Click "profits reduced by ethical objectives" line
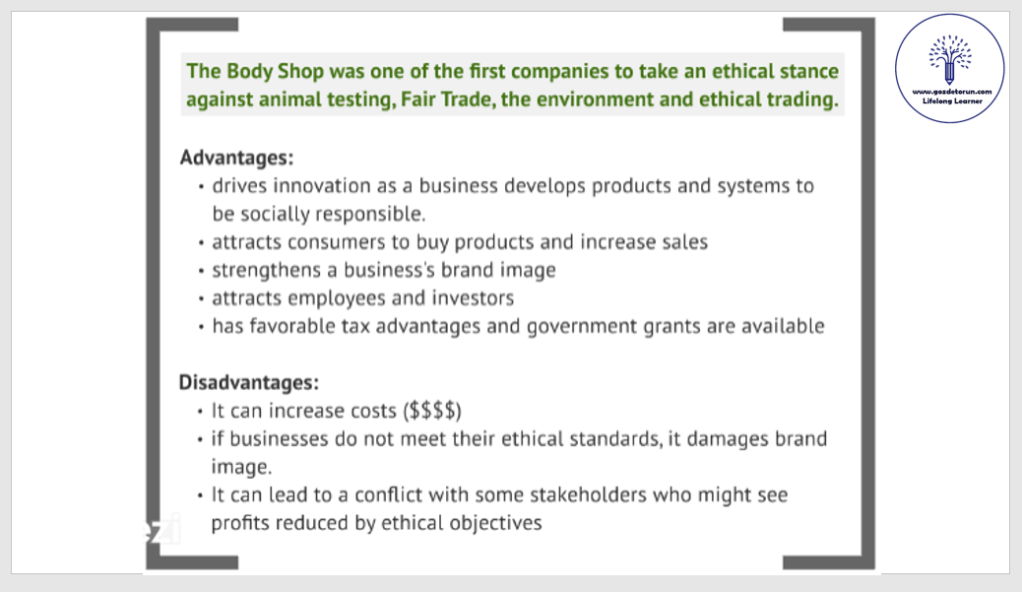The image size is (1022, 592). [376, 522]
